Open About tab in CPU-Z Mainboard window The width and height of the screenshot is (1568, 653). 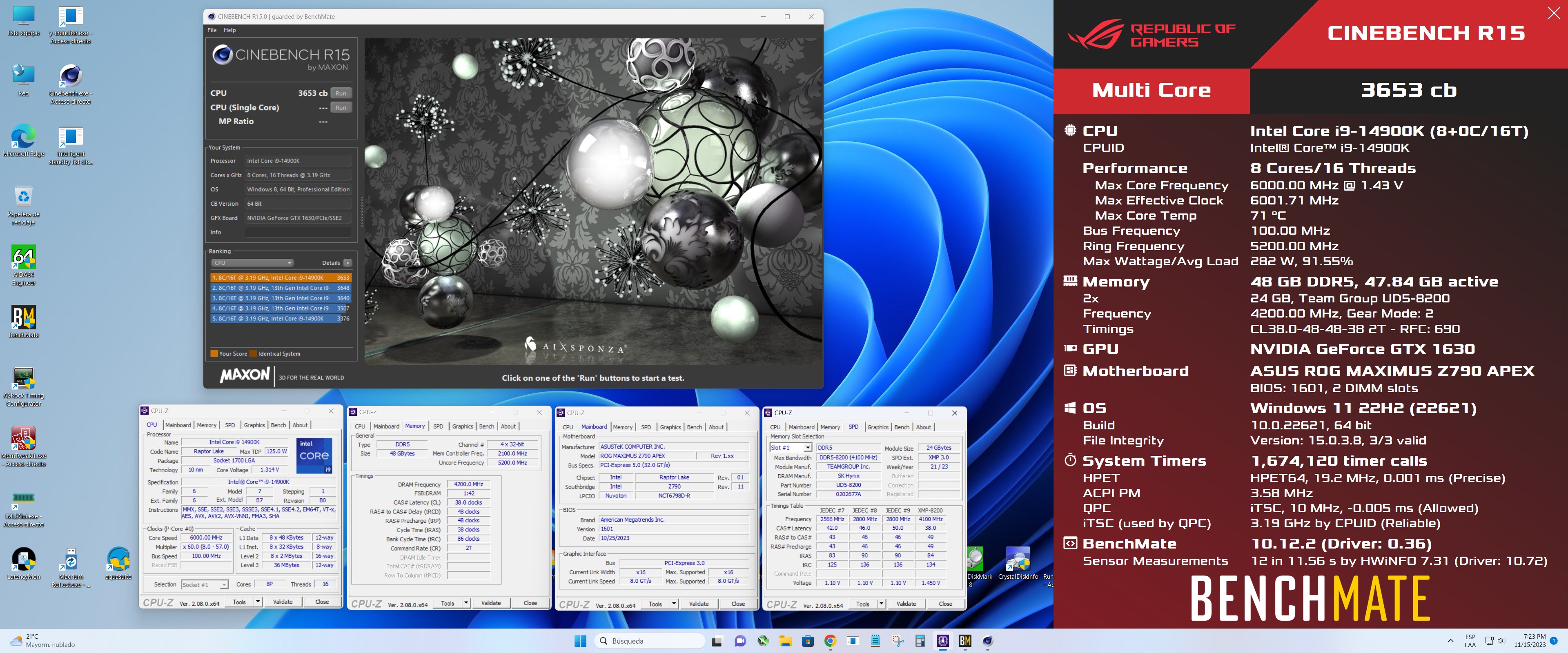[x=717, y=427]
